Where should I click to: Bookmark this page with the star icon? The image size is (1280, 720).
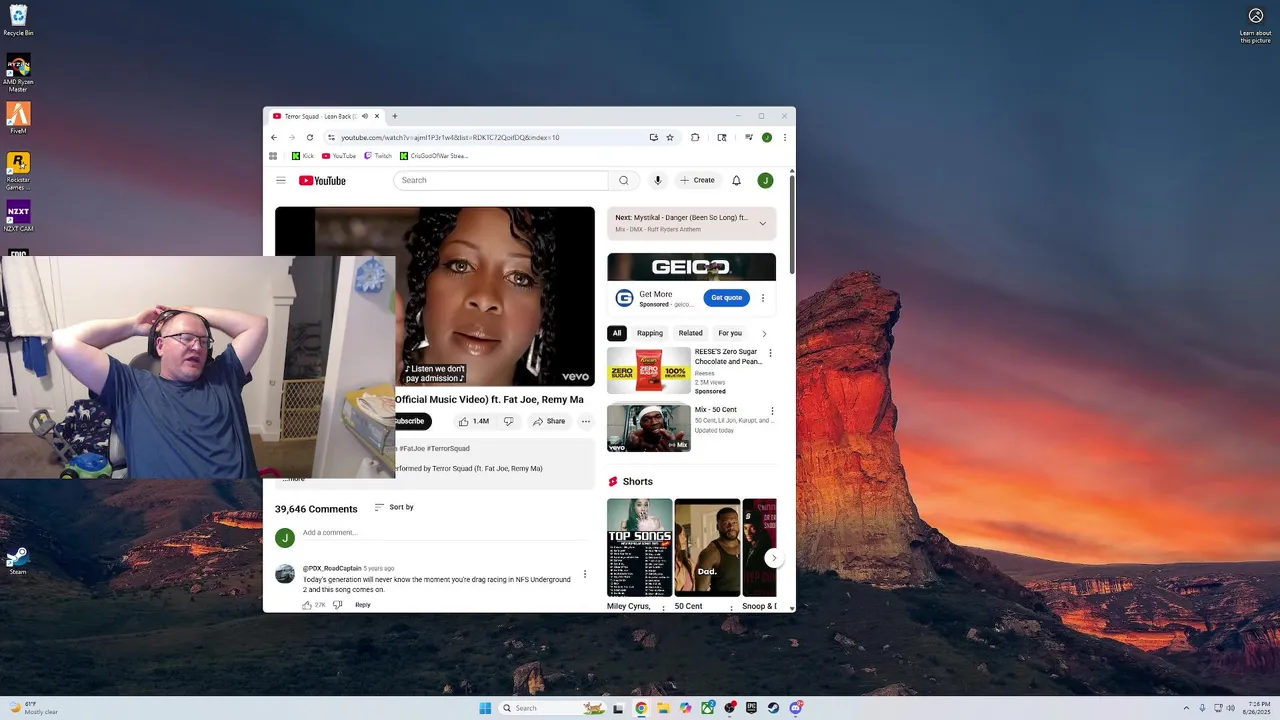pos(670,138)
